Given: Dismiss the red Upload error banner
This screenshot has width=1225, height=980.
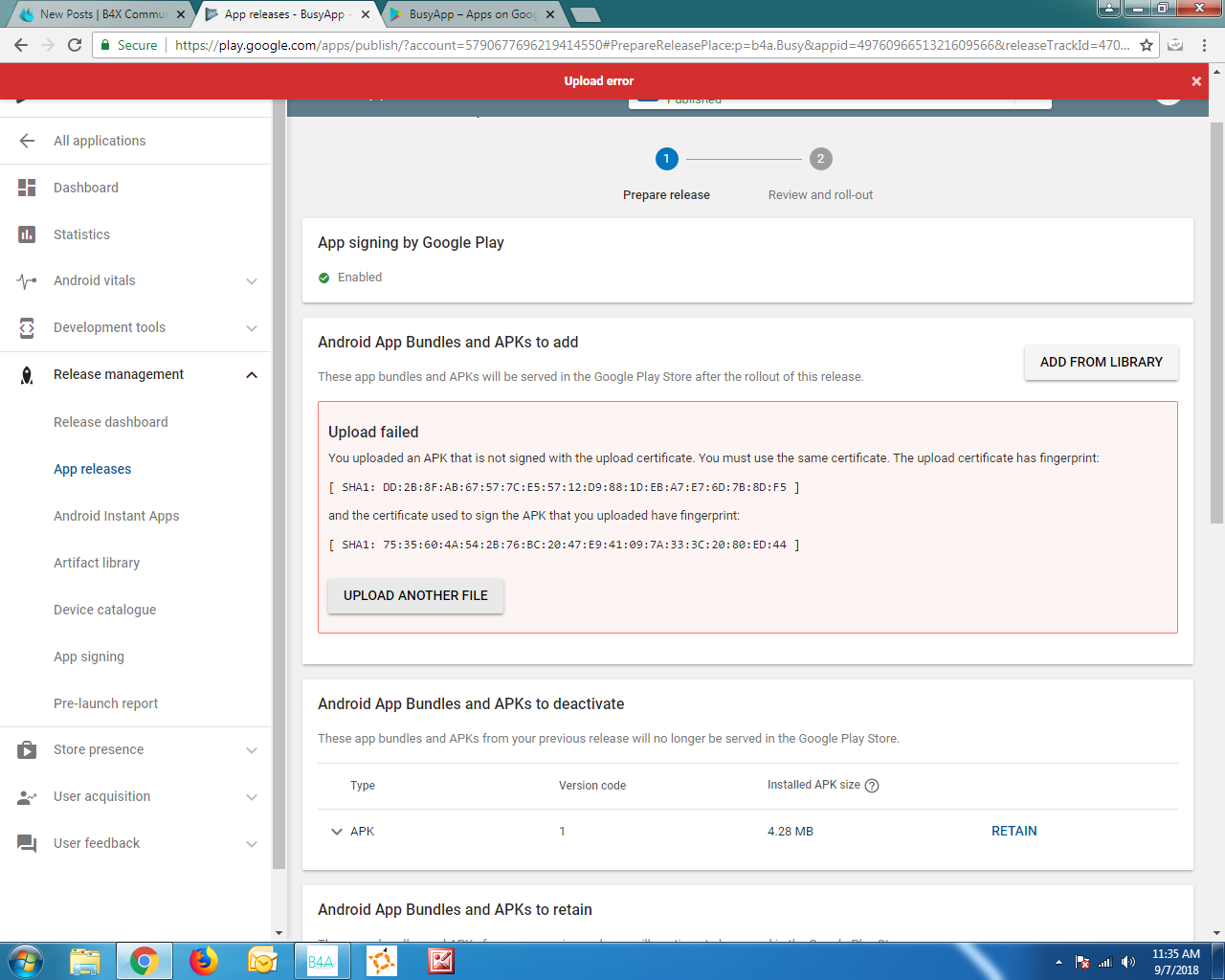Looking at the screenshot, I should click(x=1196, y=81).
